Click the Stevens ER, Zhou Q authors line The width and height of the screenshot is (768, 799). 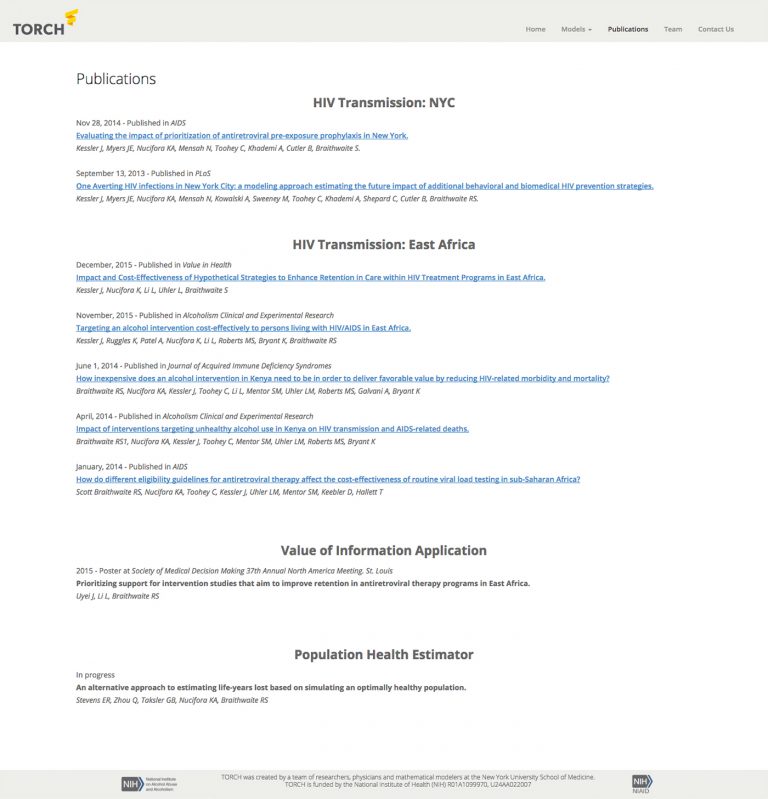tap(172, 700)
